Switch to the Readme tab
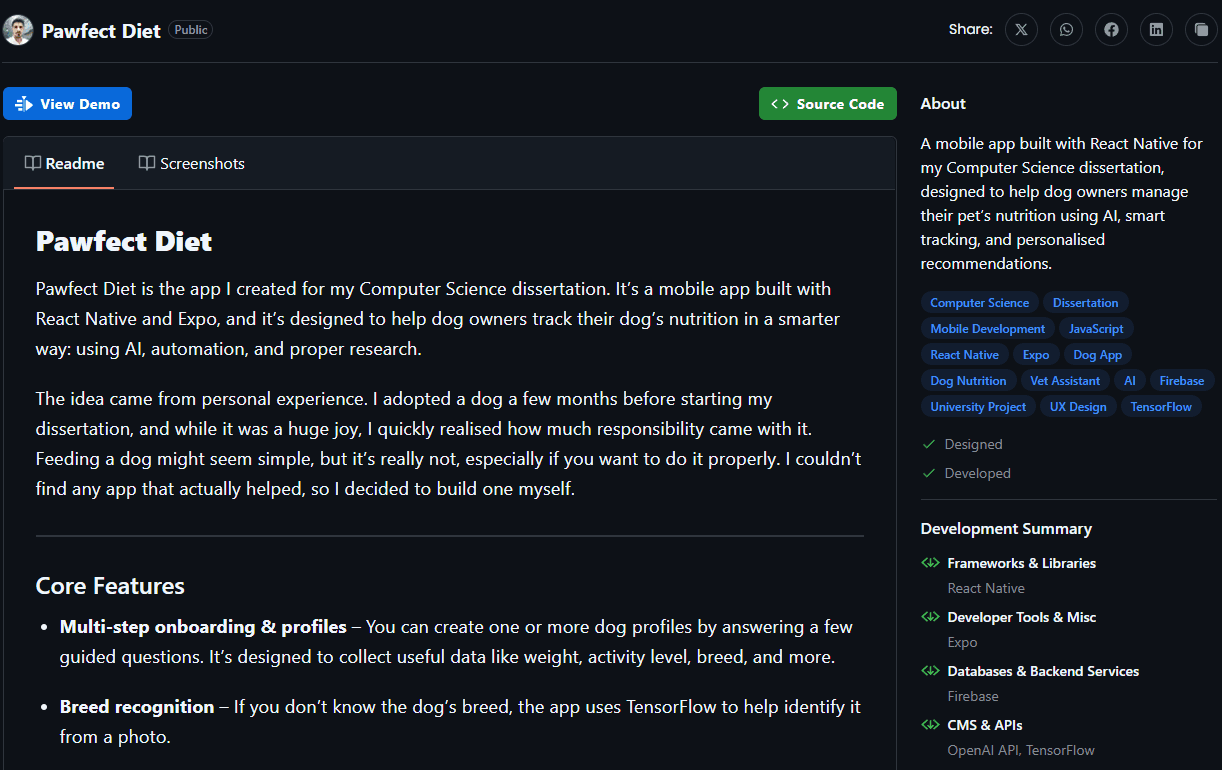 (65, 163)
